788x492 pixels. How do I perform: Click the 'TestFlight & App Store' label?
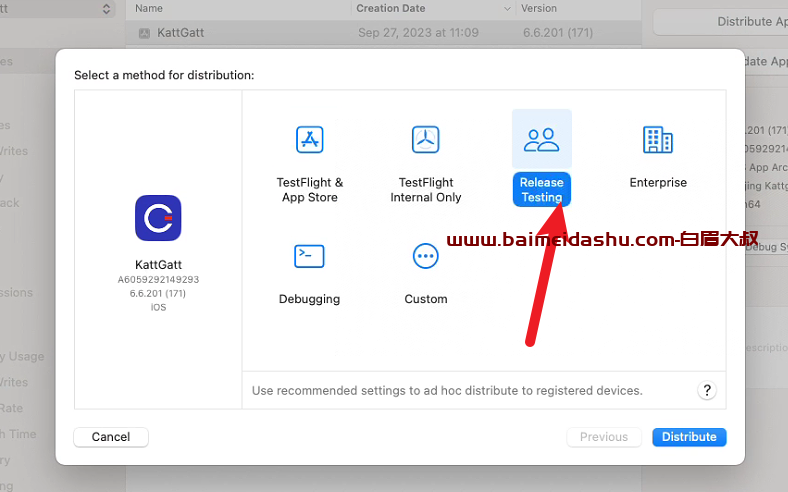click(310, 189)
